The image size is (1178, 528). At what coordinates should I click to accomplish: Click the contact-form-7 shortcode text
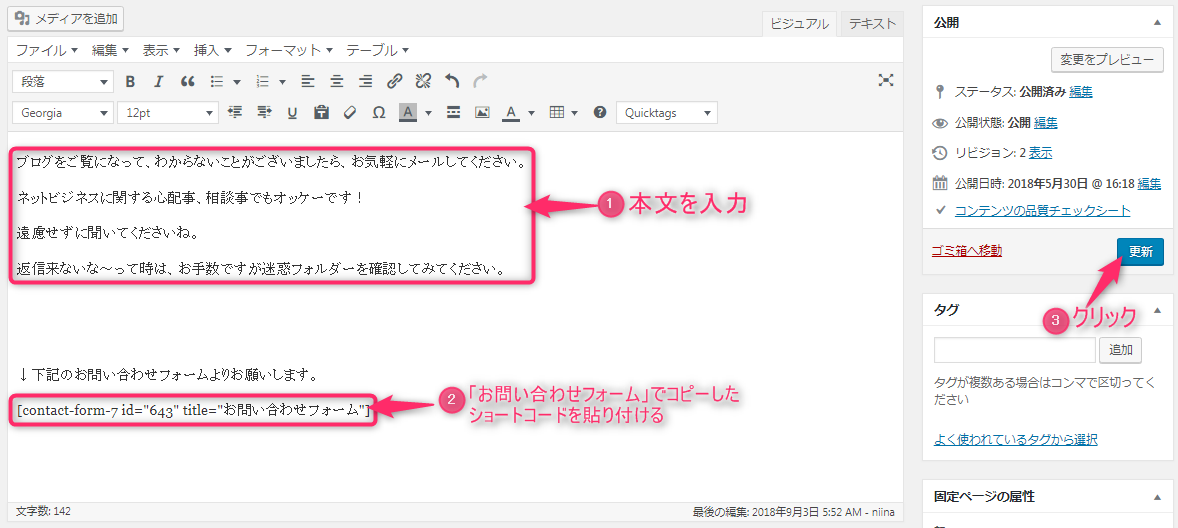click(193, 410)
